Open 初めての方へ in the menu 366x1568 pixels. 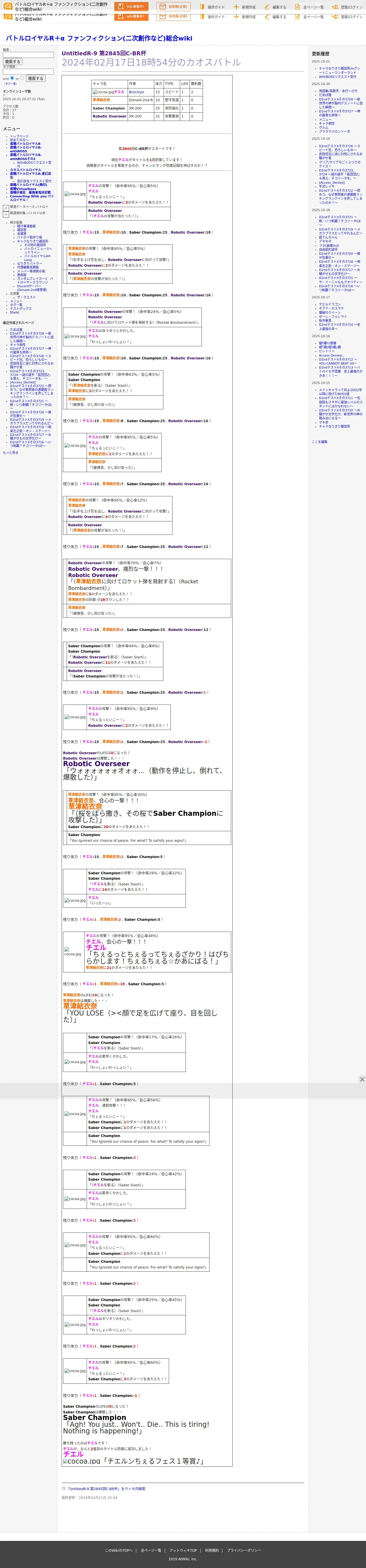19,140
